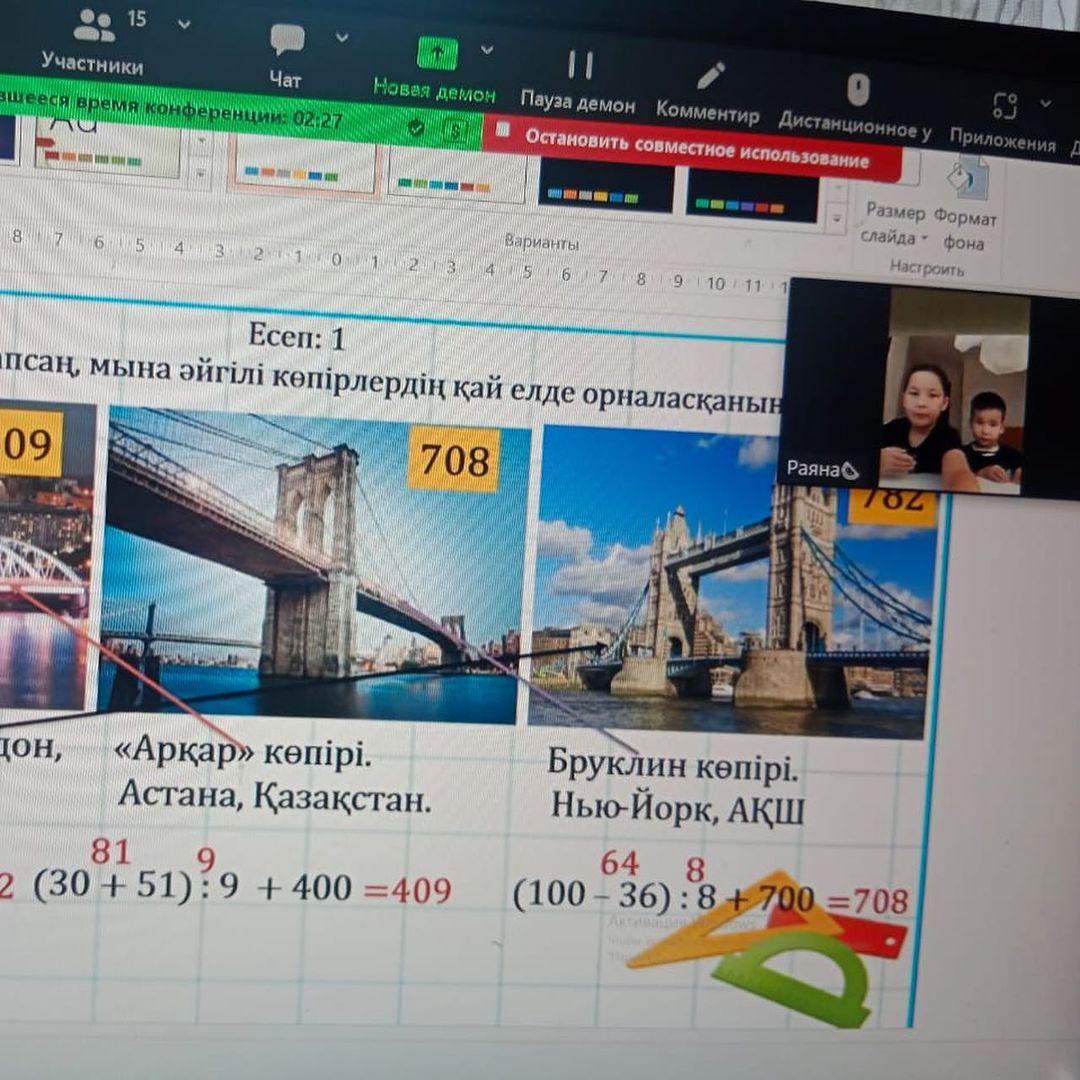Expand the chevron next to Приложения

(x=1046, y=104)
